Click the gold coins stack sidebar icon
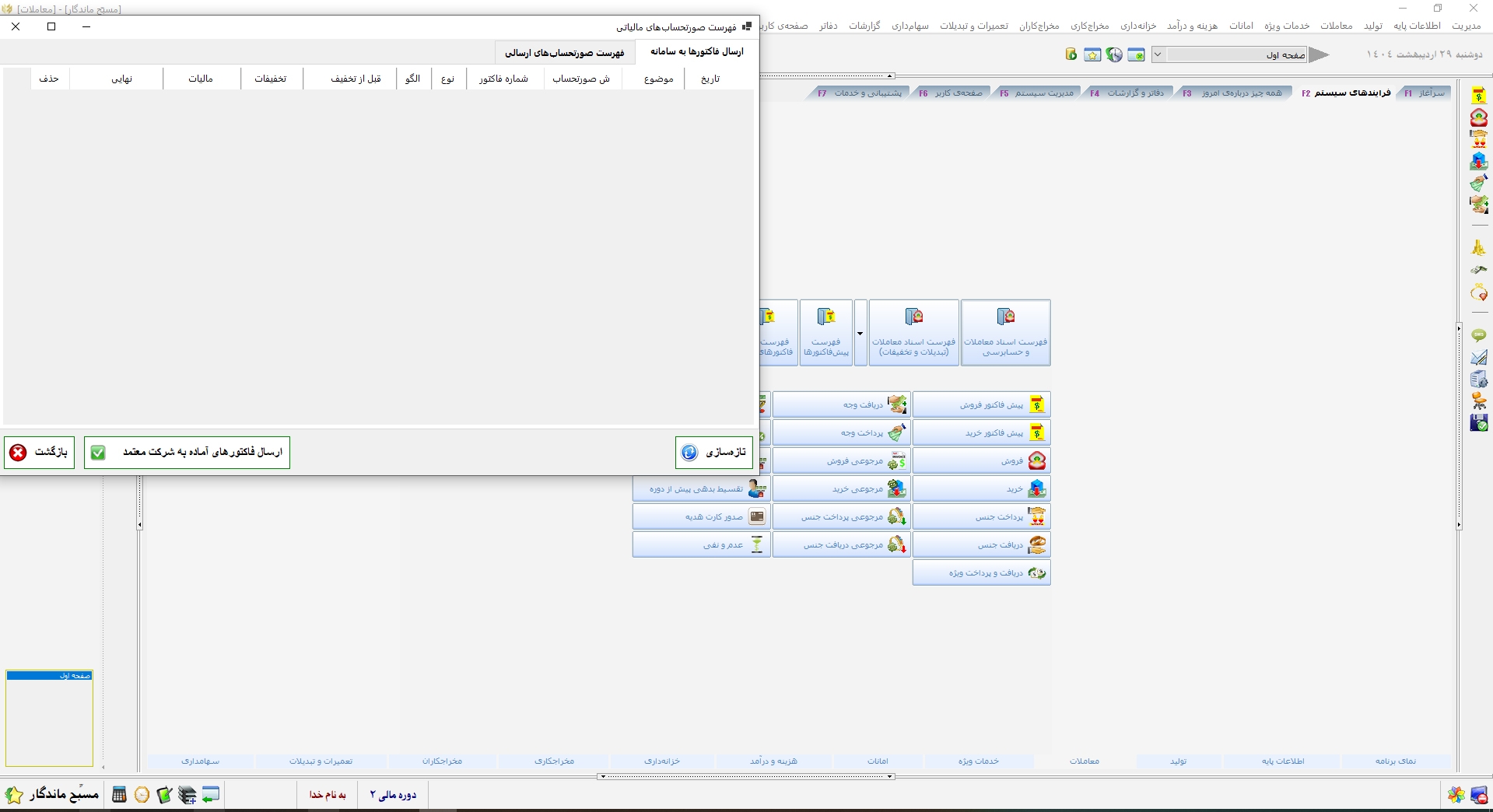The width and height of the screenshot is (1493, 812). pyautogui.click(x=1478, y=248)
